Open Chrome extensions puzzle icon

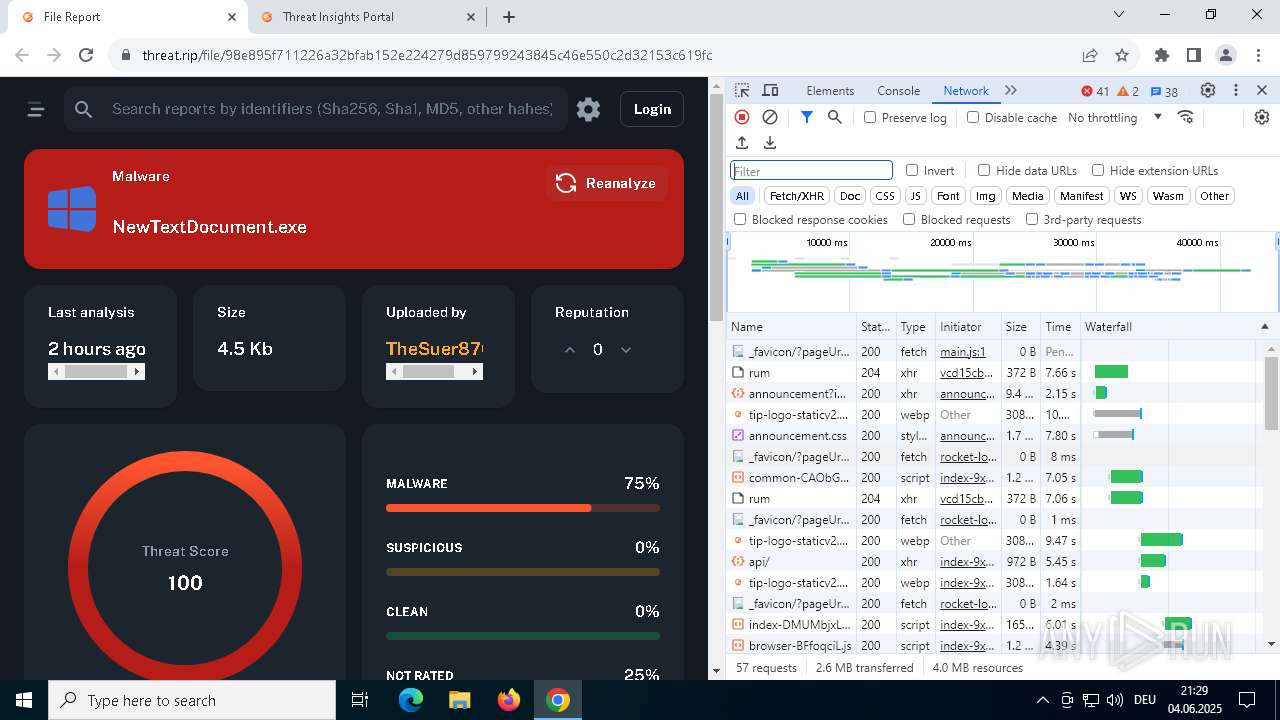1162,55
